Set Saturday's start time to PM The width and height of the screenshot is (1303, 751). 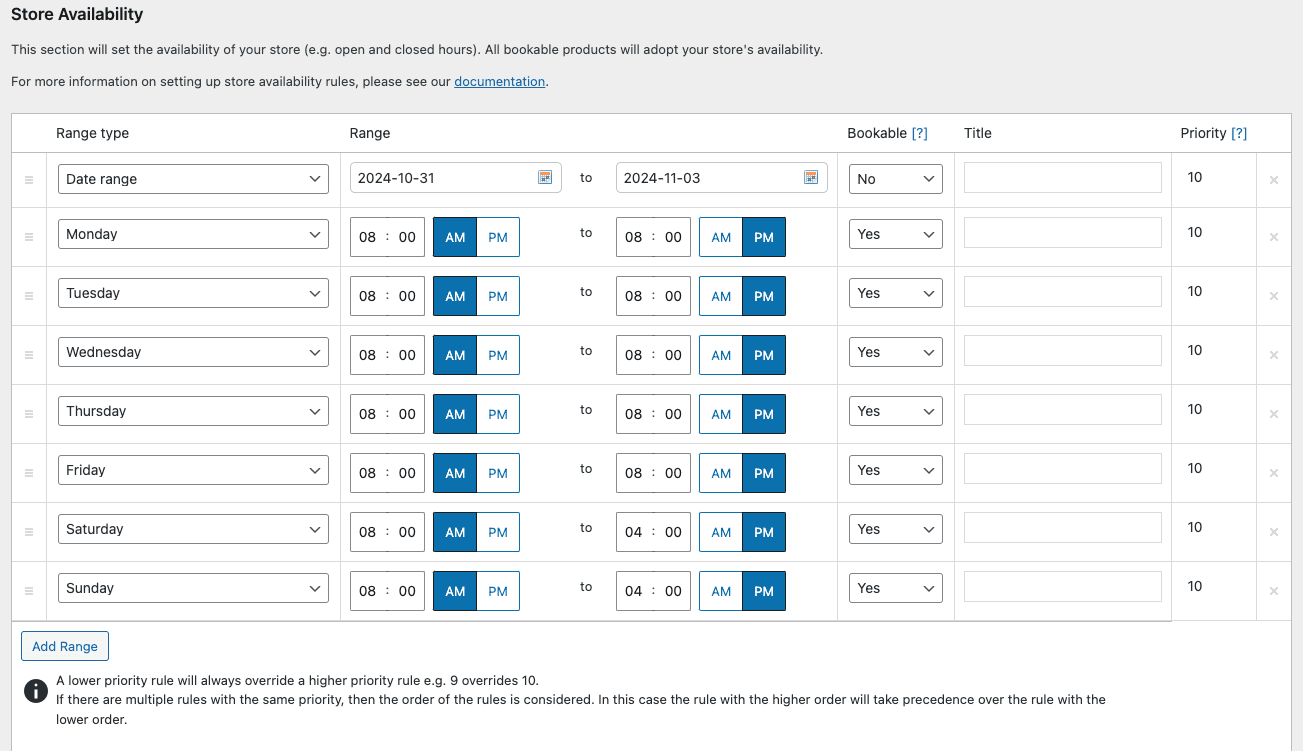click(498, 531)
